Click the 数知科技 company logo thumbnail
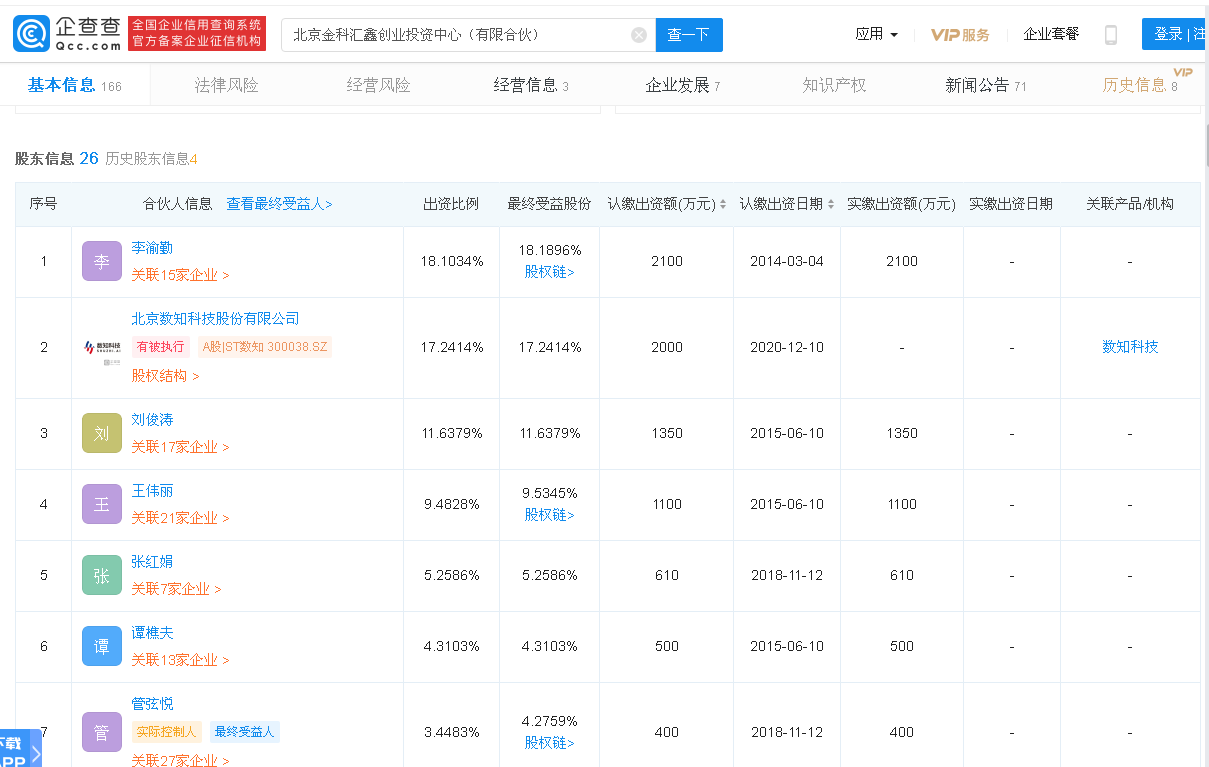This screenshot has height=767, width=1209. (x=101, y=348)
